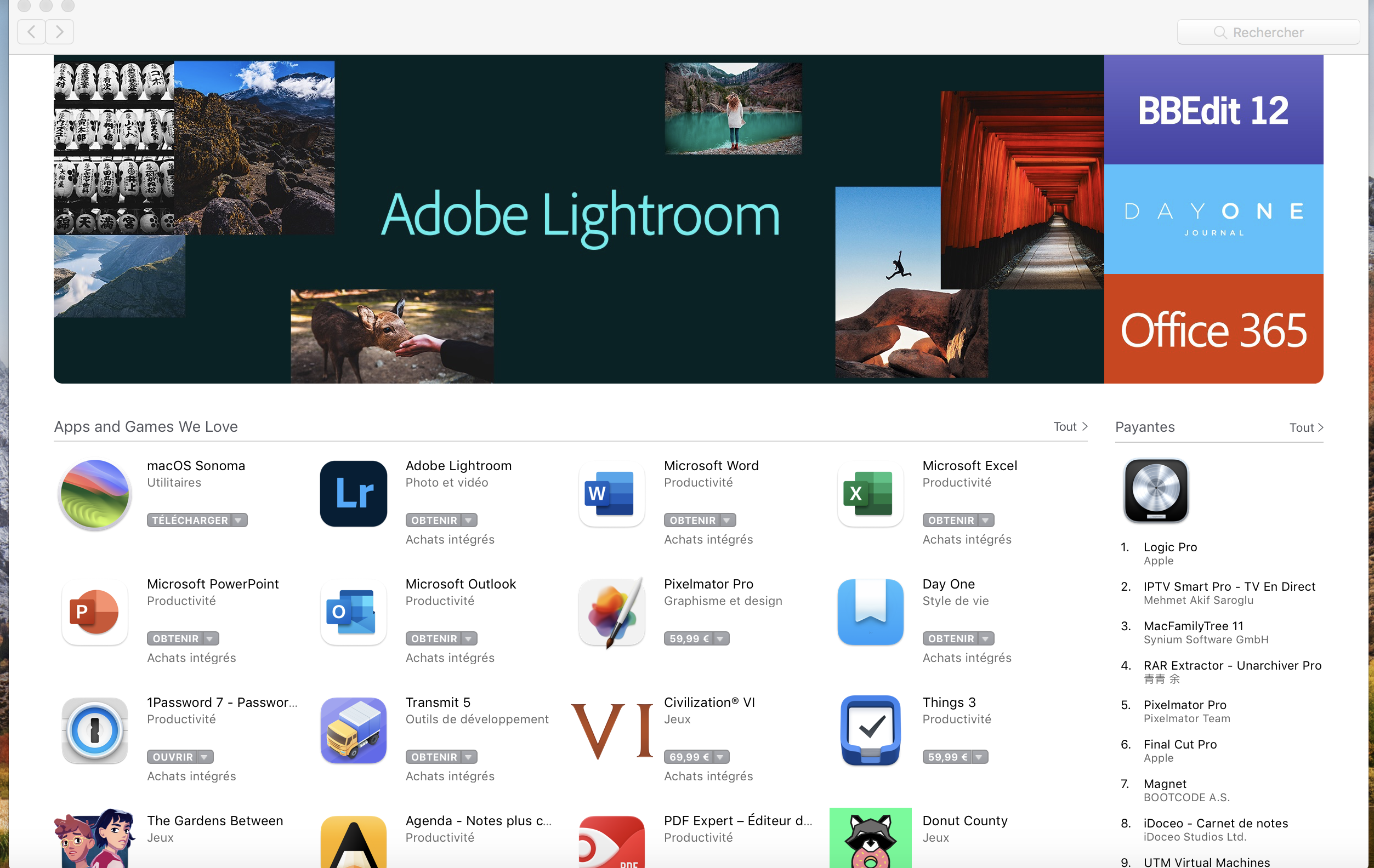Open the Microsoft Excel app icon

click(870, 493)
